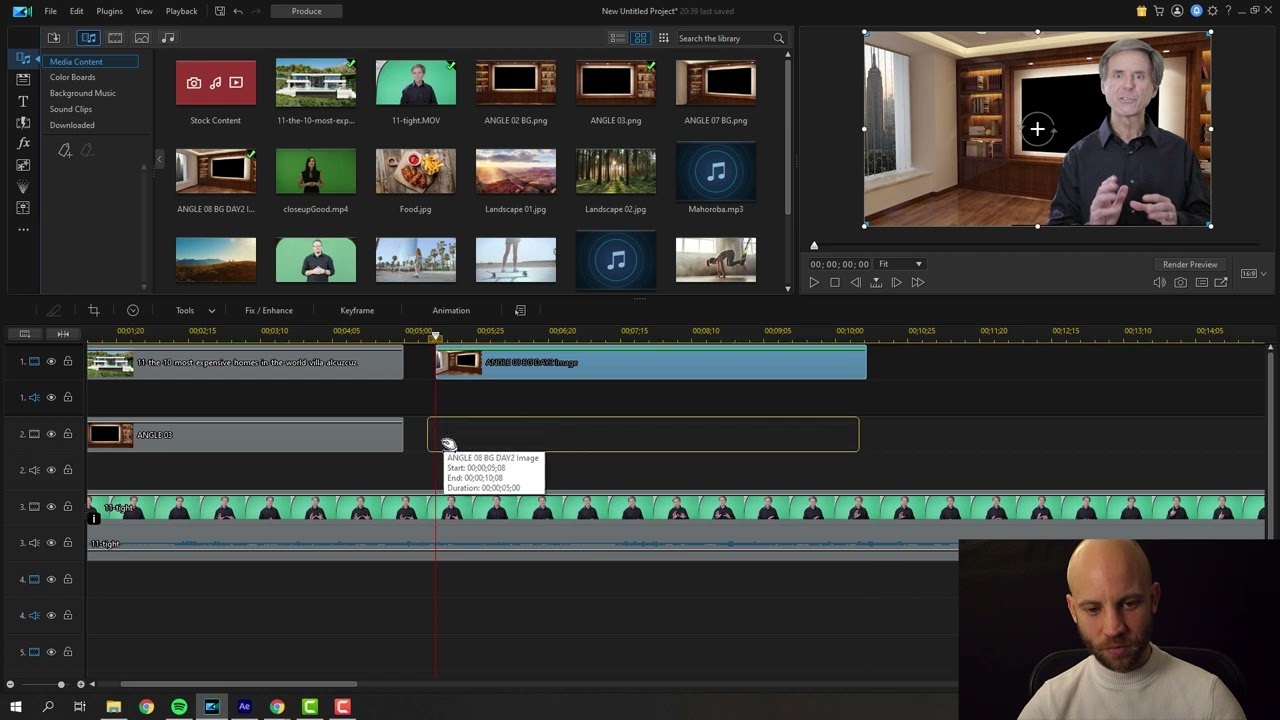Toggle visibility eye for audio track 1
The width and height of the screenshot is (1280, 720).
point(51,397)
